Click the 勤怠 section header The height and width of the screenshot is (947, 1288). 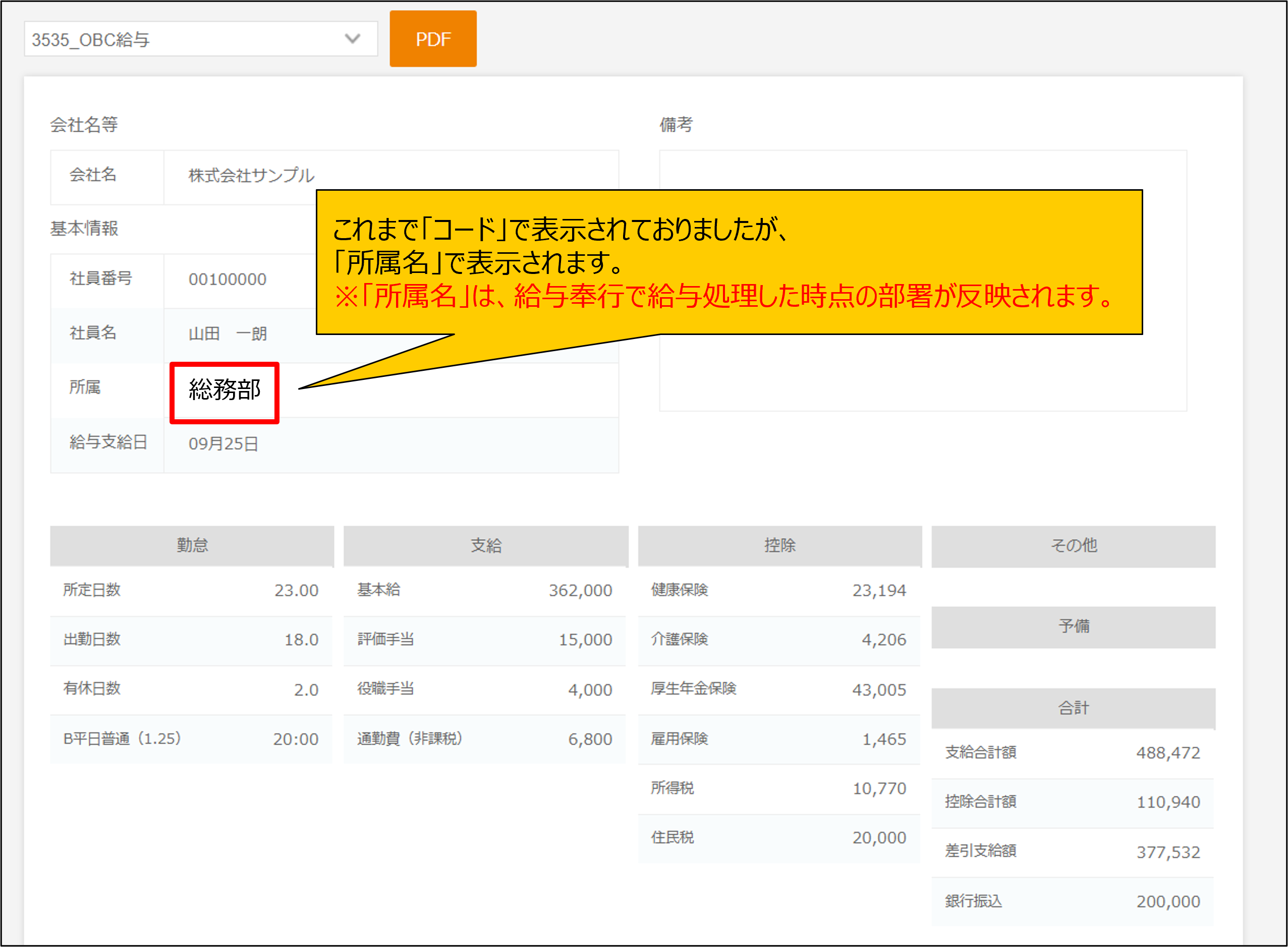point(191,545)
